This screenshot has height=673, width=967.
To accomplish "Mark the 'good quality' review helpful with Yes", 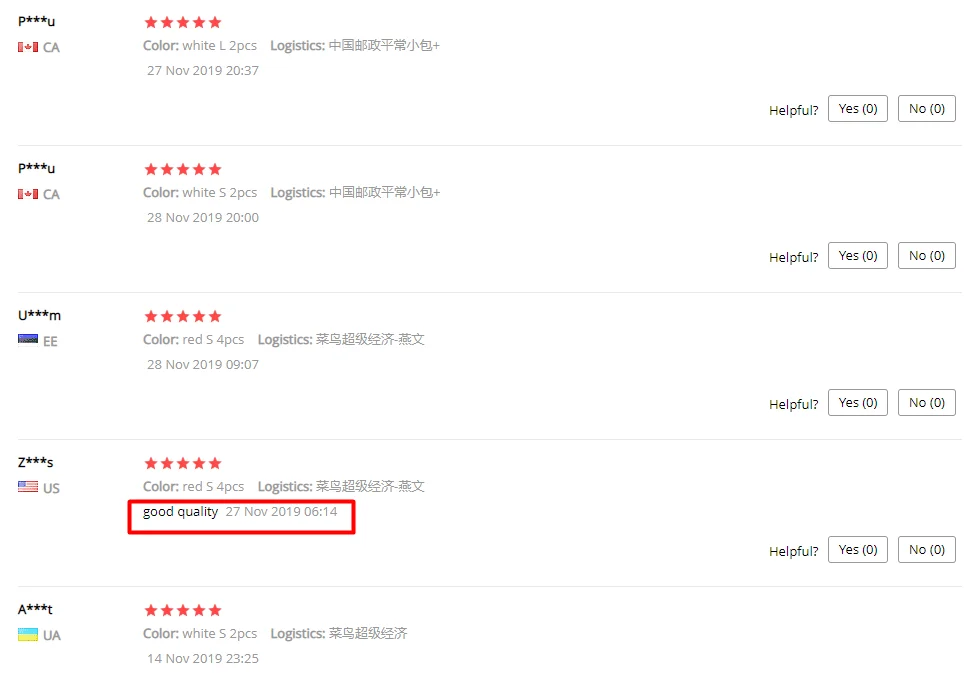I will (x=858, y=549).
